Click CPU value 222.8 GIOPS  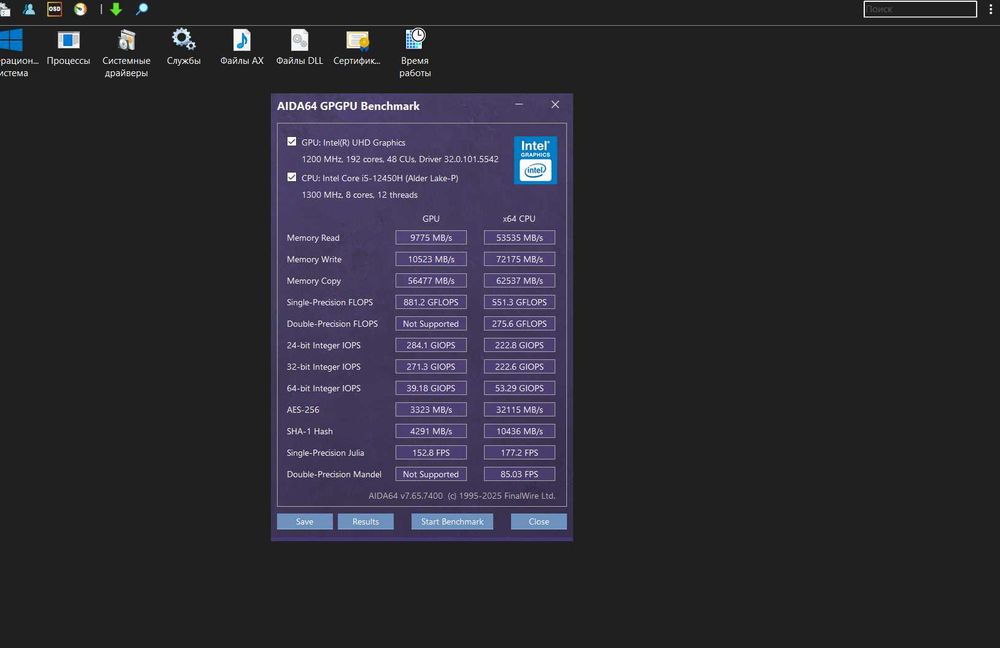(519, 345)
